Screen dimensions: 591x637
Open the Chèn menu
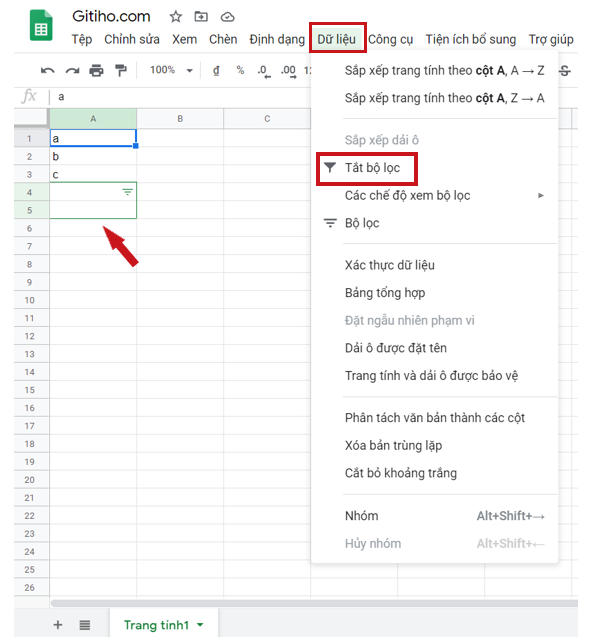[x=223, y=39]
